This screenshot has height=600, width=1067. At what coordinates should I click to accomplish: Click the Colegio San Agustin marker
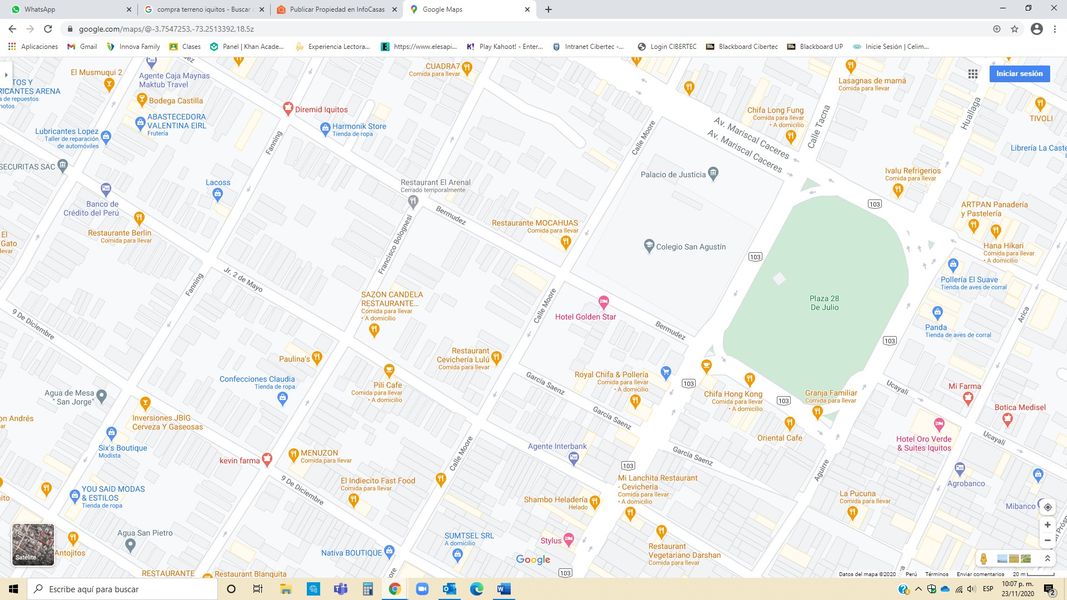(649, 246)
